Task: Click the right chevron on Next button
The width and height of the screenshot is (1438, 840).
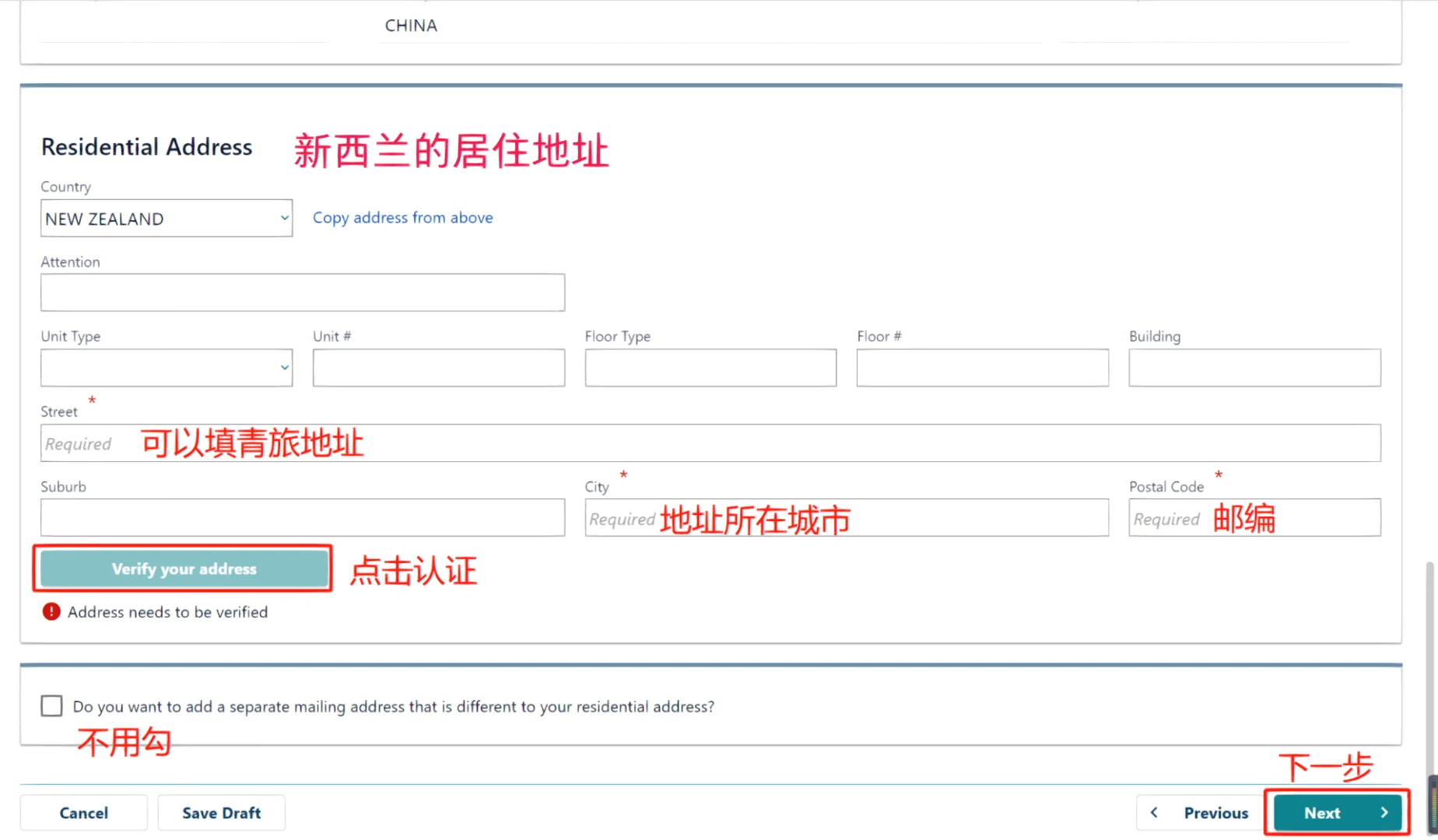Action: [1384, 813]
